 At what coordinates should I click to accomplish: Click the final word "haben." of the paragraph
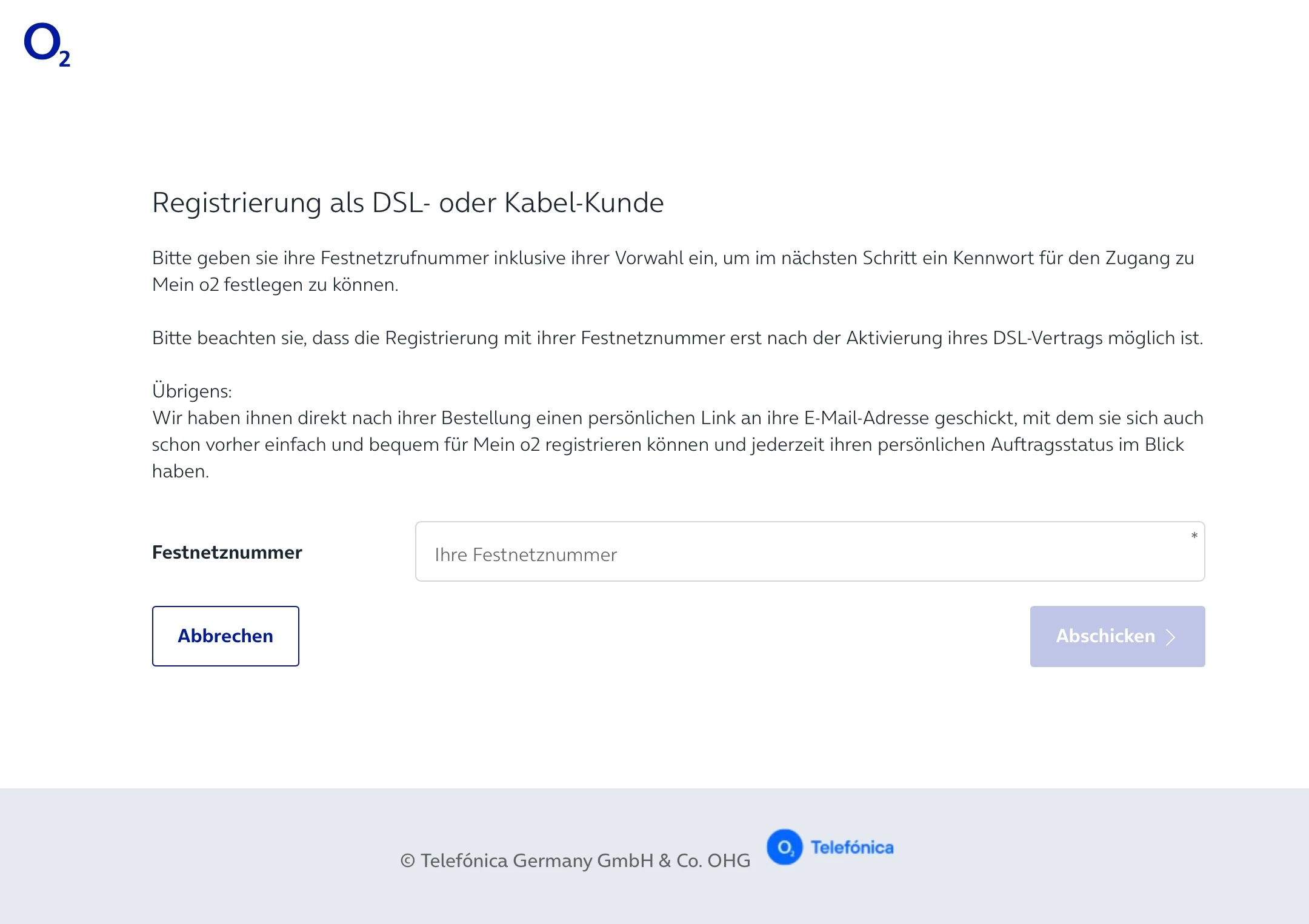(x=180, y=471)
